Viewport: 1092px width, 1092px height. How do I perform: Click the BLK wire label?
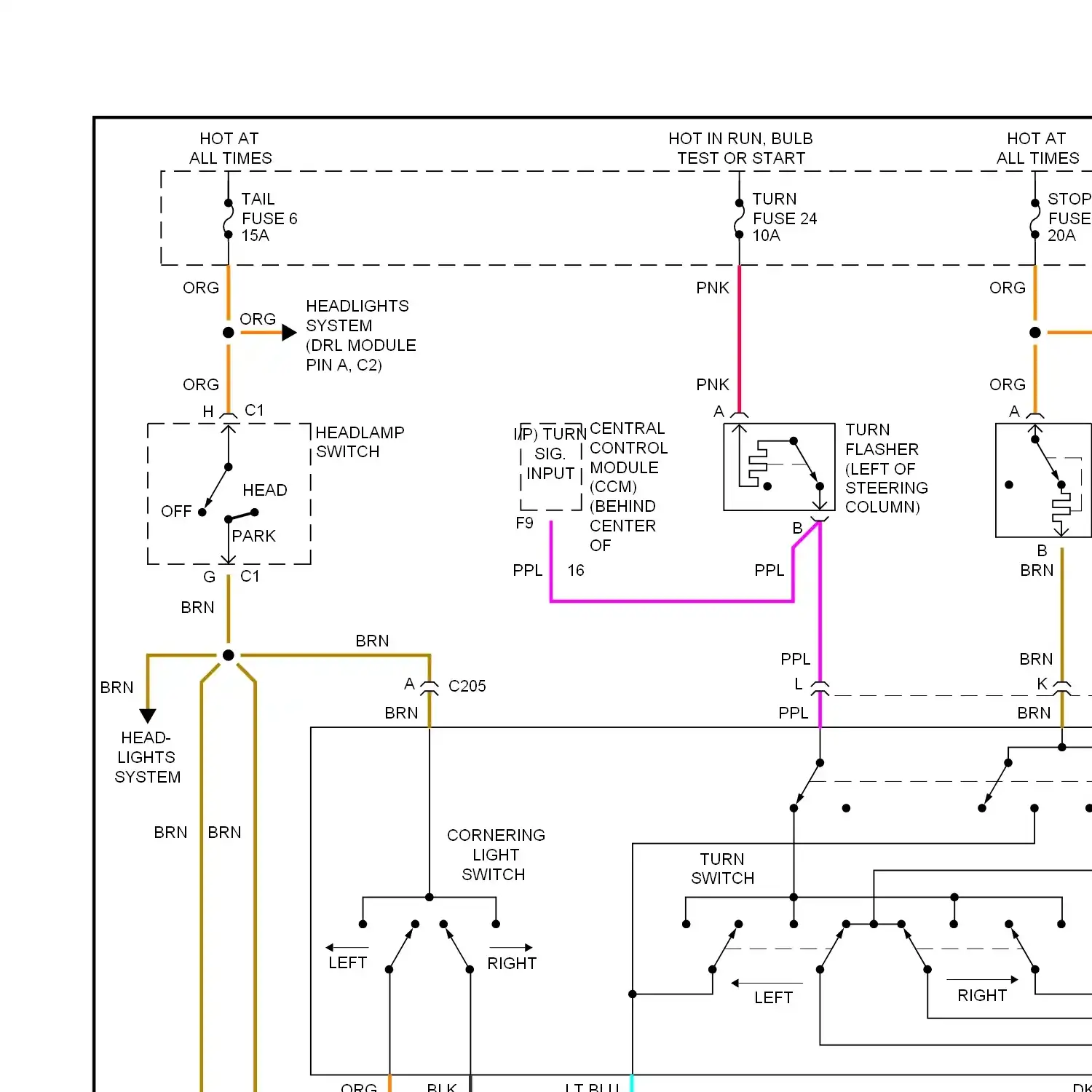coord(442,1087)
